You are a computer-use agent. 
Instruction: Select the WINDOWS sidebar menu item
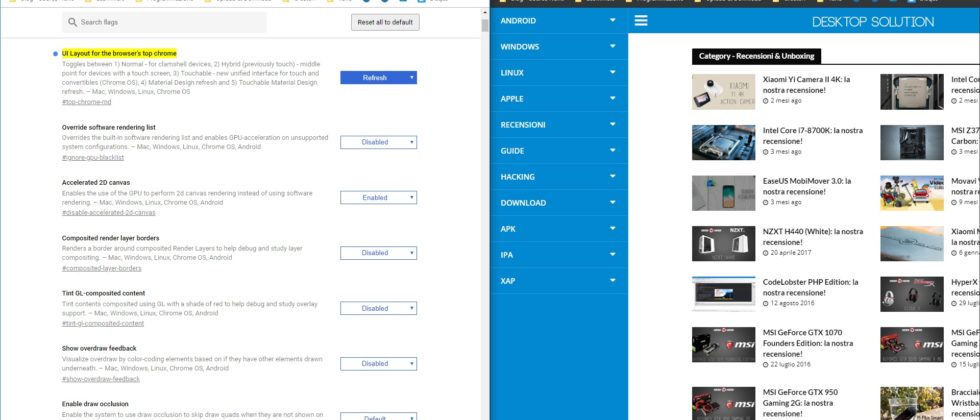coord(558,47)
